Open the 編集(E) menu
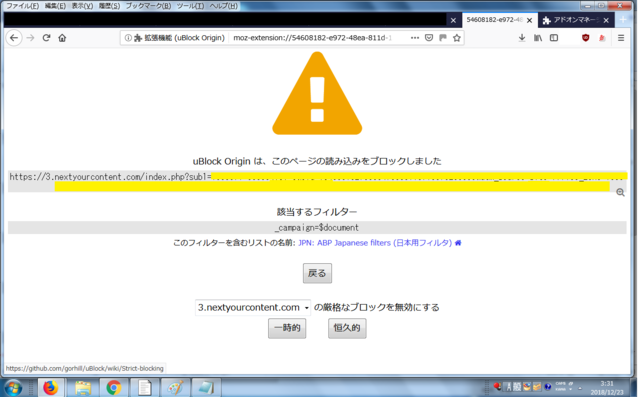 [55, 6]
